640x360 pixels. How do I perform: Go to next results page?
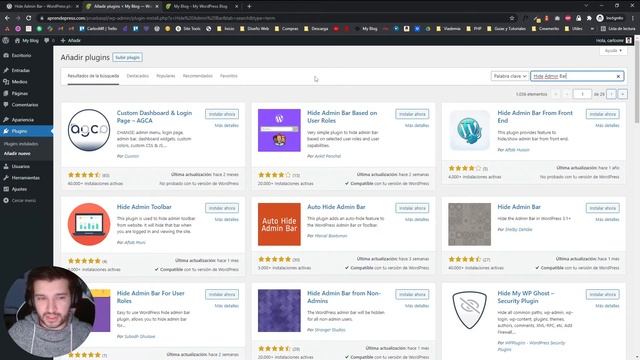coord(611,94)
